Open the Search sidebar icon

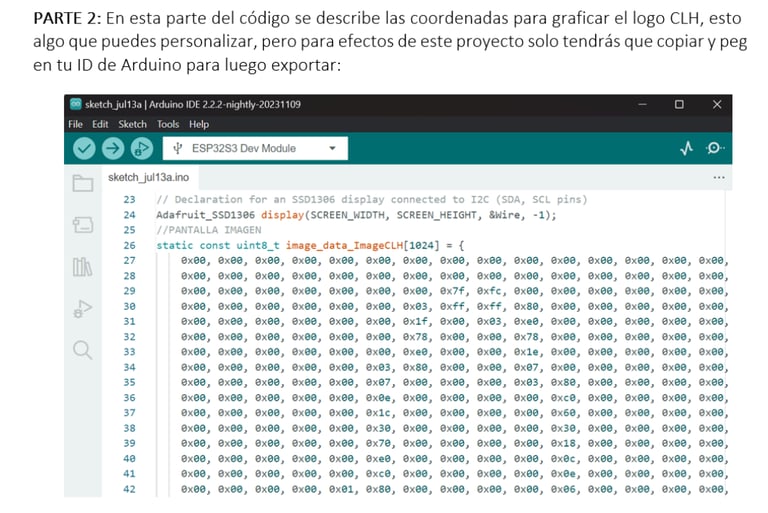point(82,350)
